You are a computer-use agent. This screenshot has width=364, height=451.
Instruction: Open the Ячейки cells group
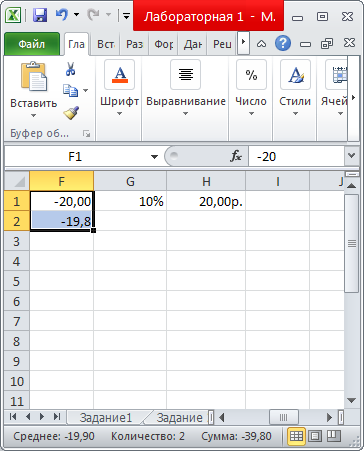click(x=334, y=88)
